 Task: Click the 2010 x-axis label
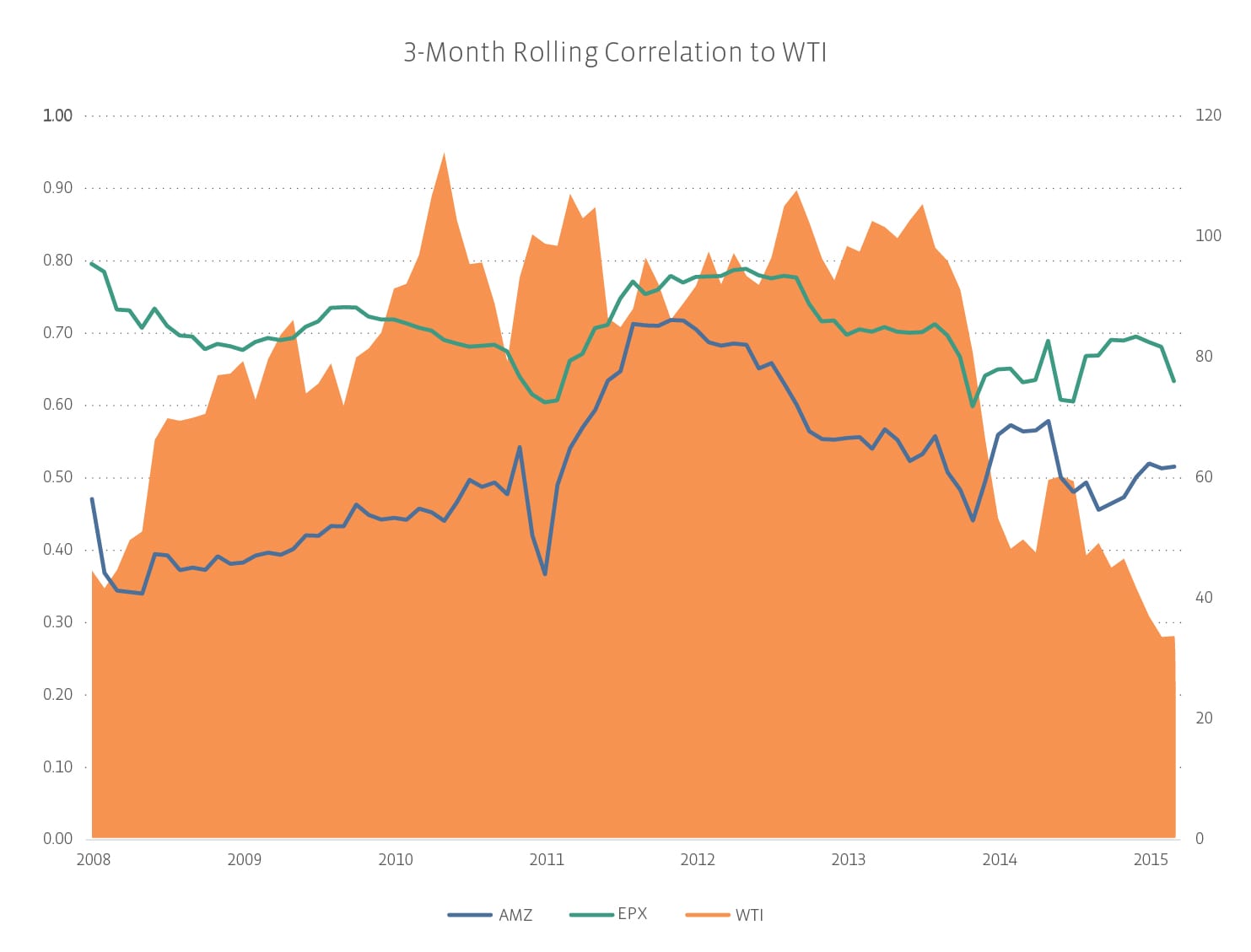point(396,860)
